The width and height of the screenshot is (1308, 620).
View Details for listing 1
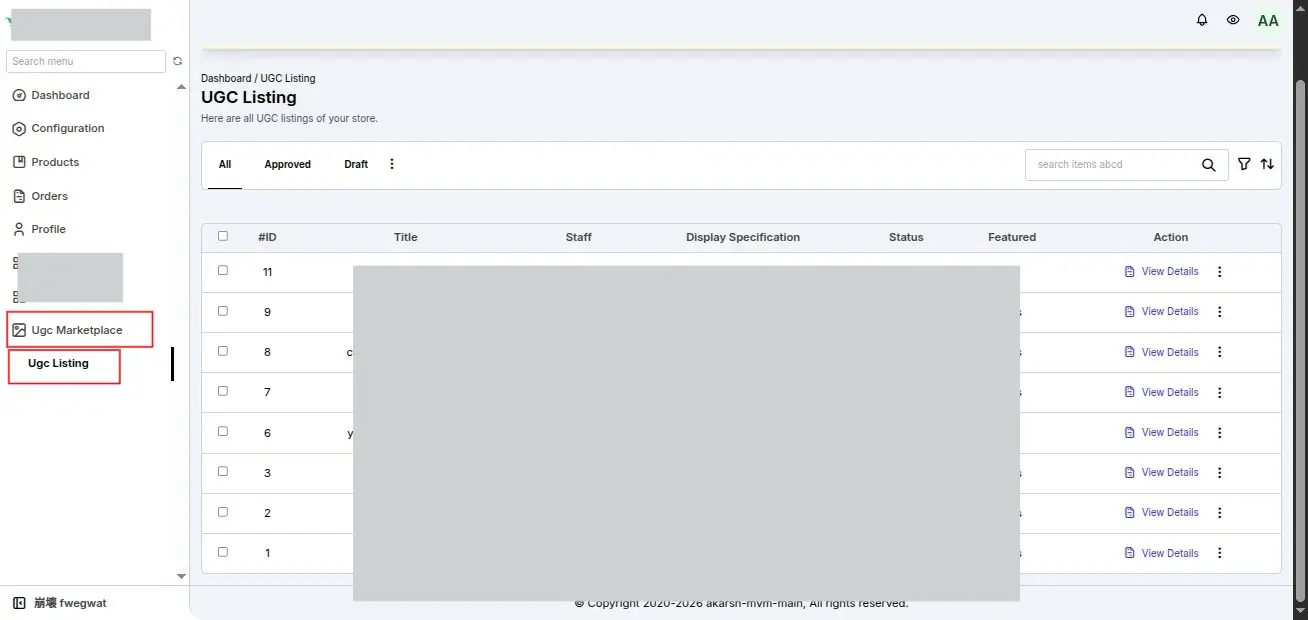[x=1161, y=553]
